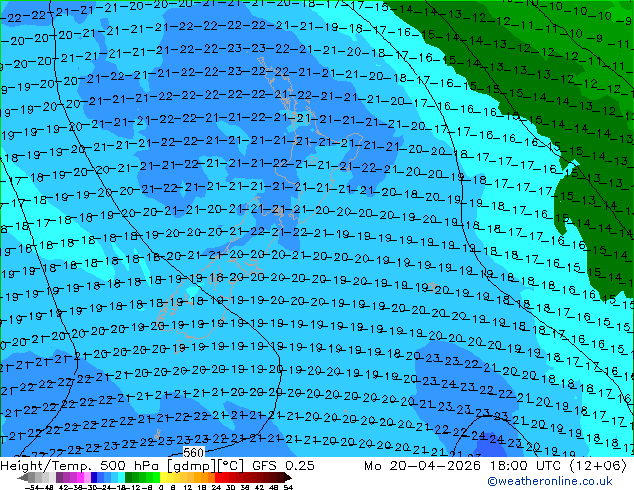Click the bright red segment of the color scale

218,477
